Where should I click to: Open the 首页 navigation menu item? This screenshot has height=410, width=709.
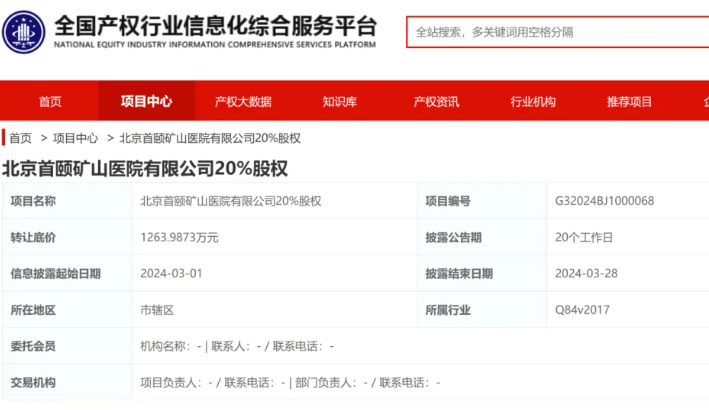[50, 101]
